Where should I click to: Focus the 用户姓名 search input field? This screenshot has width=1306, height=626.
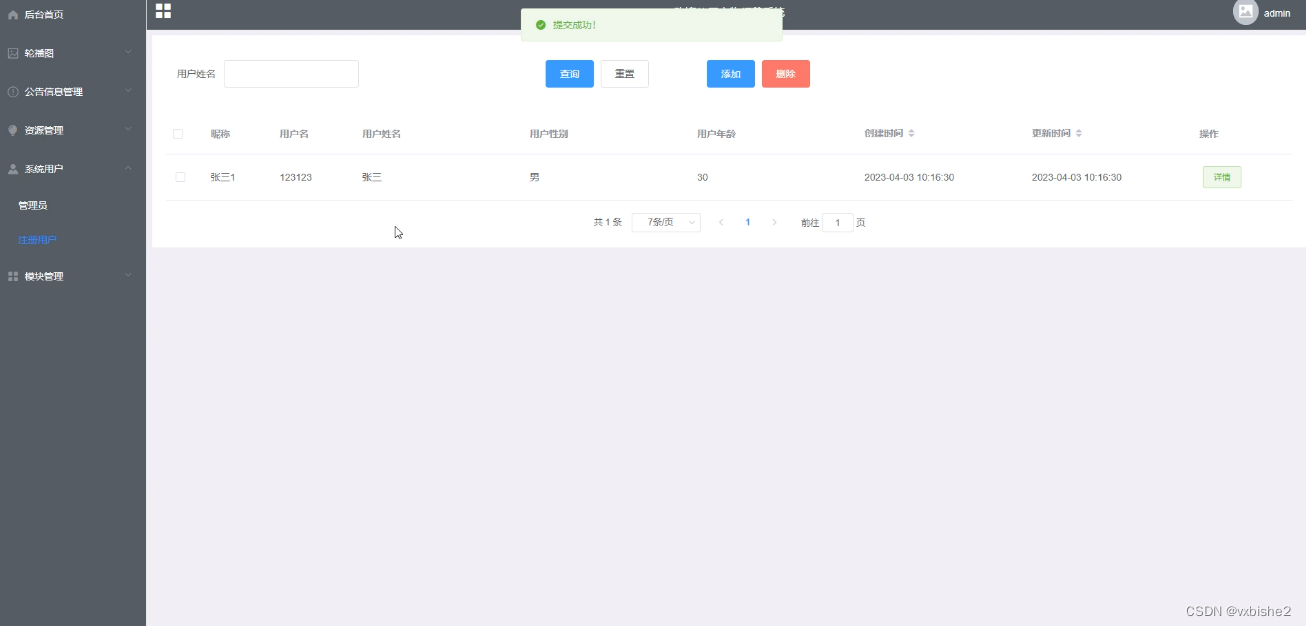tap(291, 74)
